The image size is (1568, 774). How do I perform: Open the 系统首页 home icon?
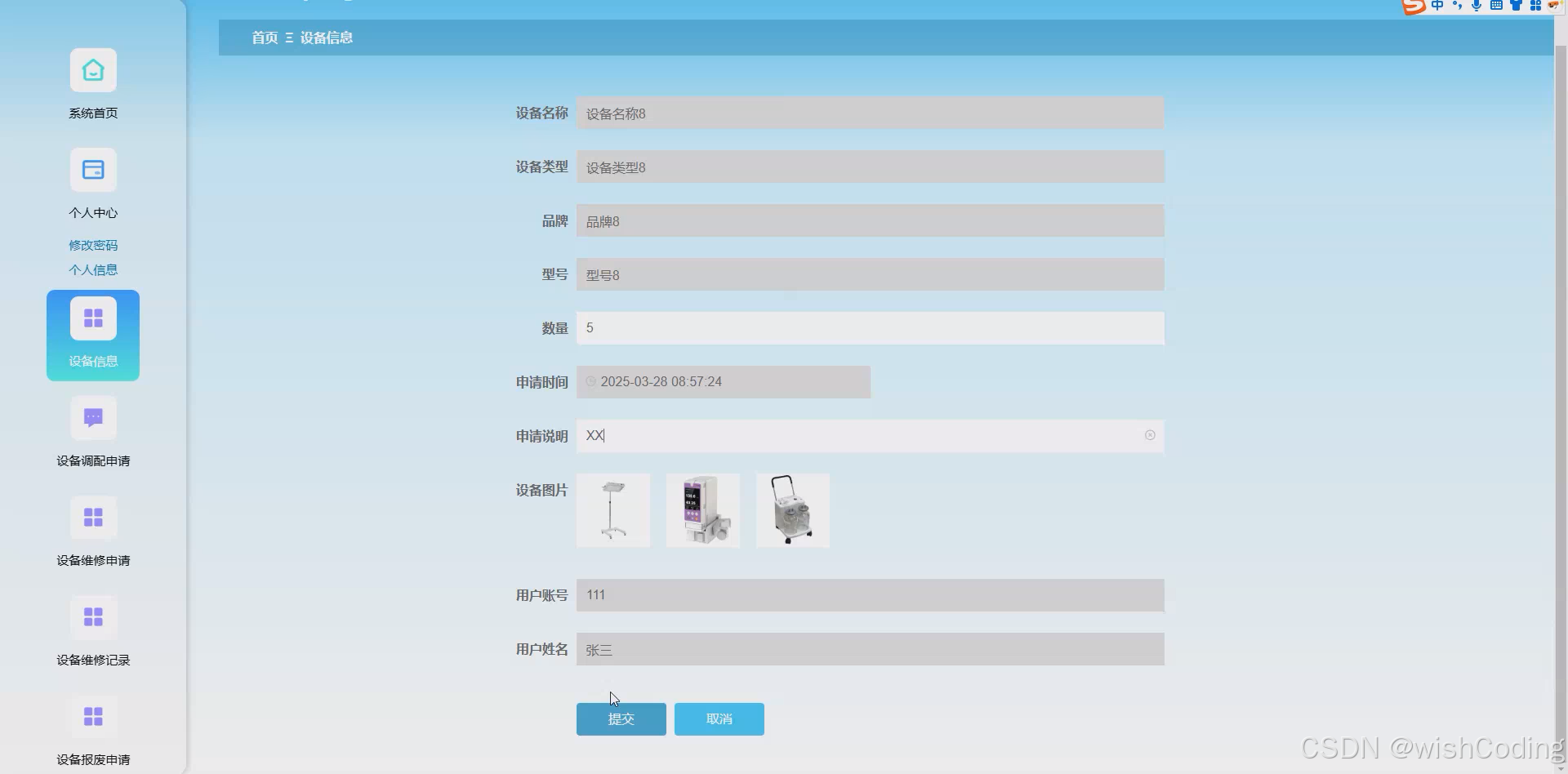[92, 70]
